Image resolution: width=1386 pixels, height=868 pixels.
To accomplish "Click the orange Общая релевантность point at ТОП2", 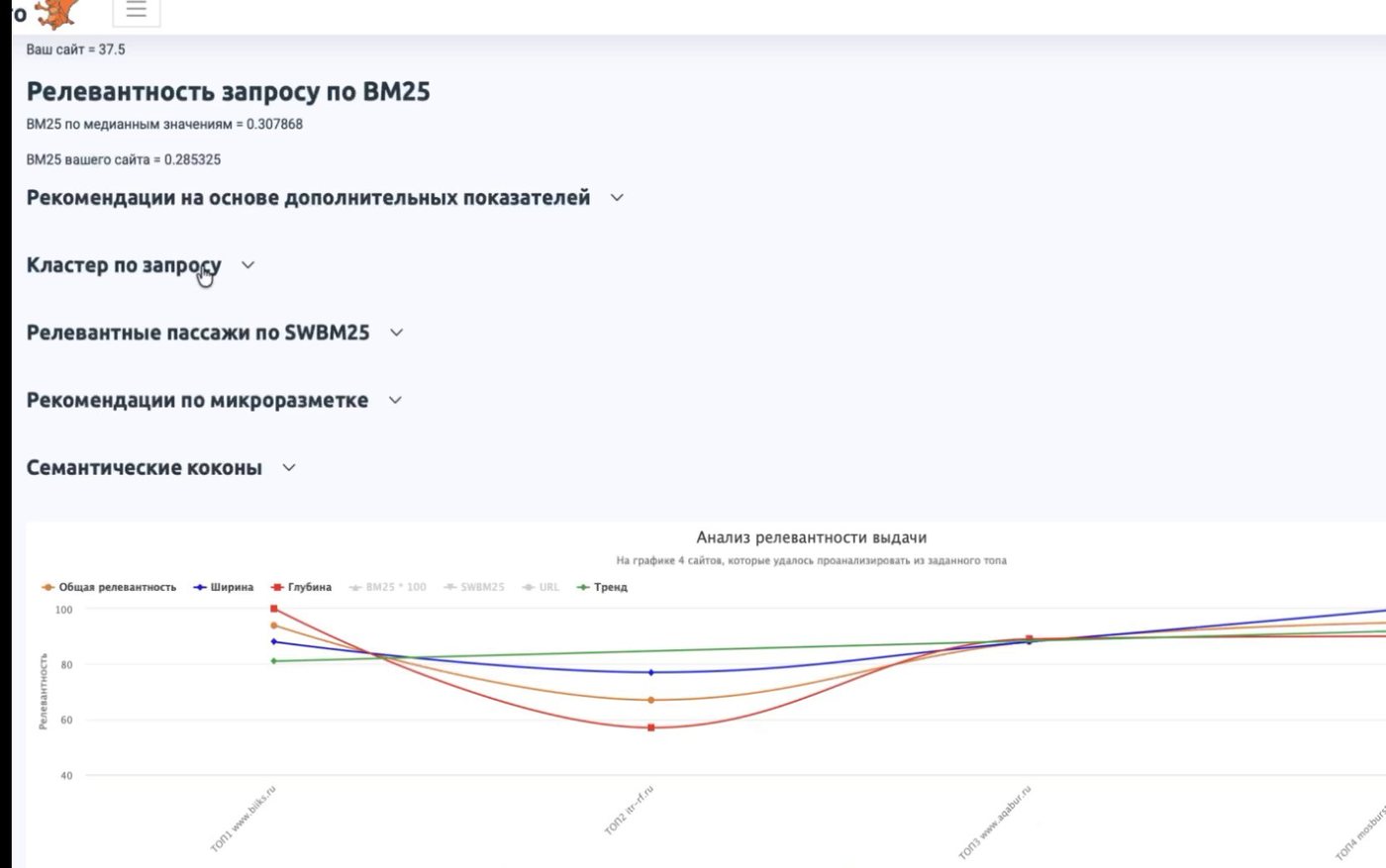I will pos(651,700).
